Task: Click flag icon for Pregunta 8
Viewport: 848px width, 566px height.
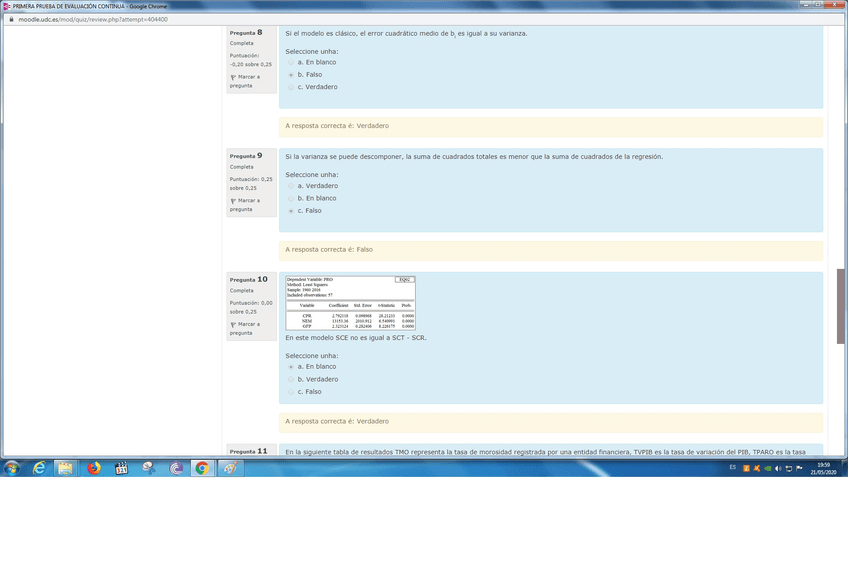Action: (233, 77)
